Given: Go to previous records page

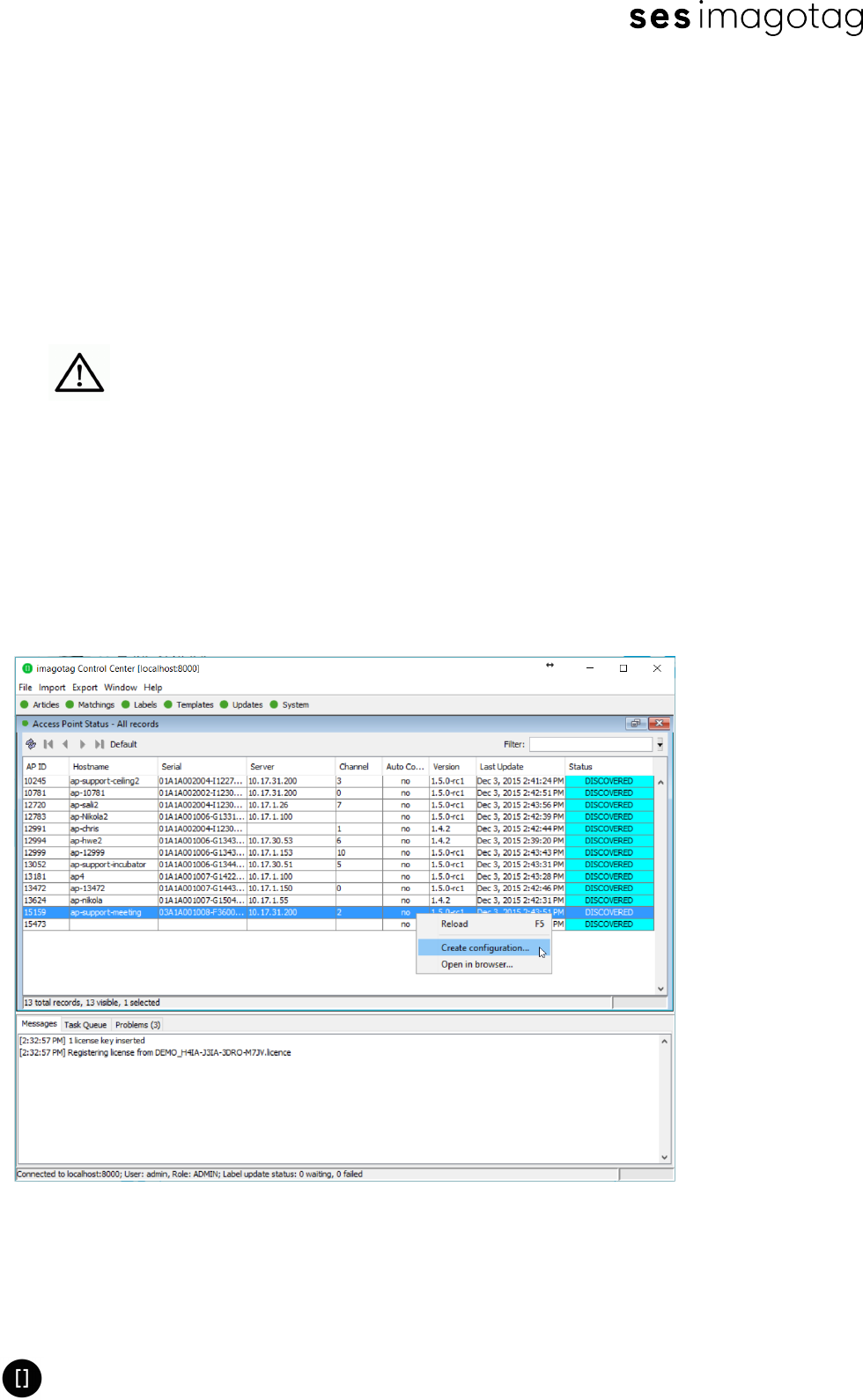Looking at the screenshot, I should (x=65, y=744).
